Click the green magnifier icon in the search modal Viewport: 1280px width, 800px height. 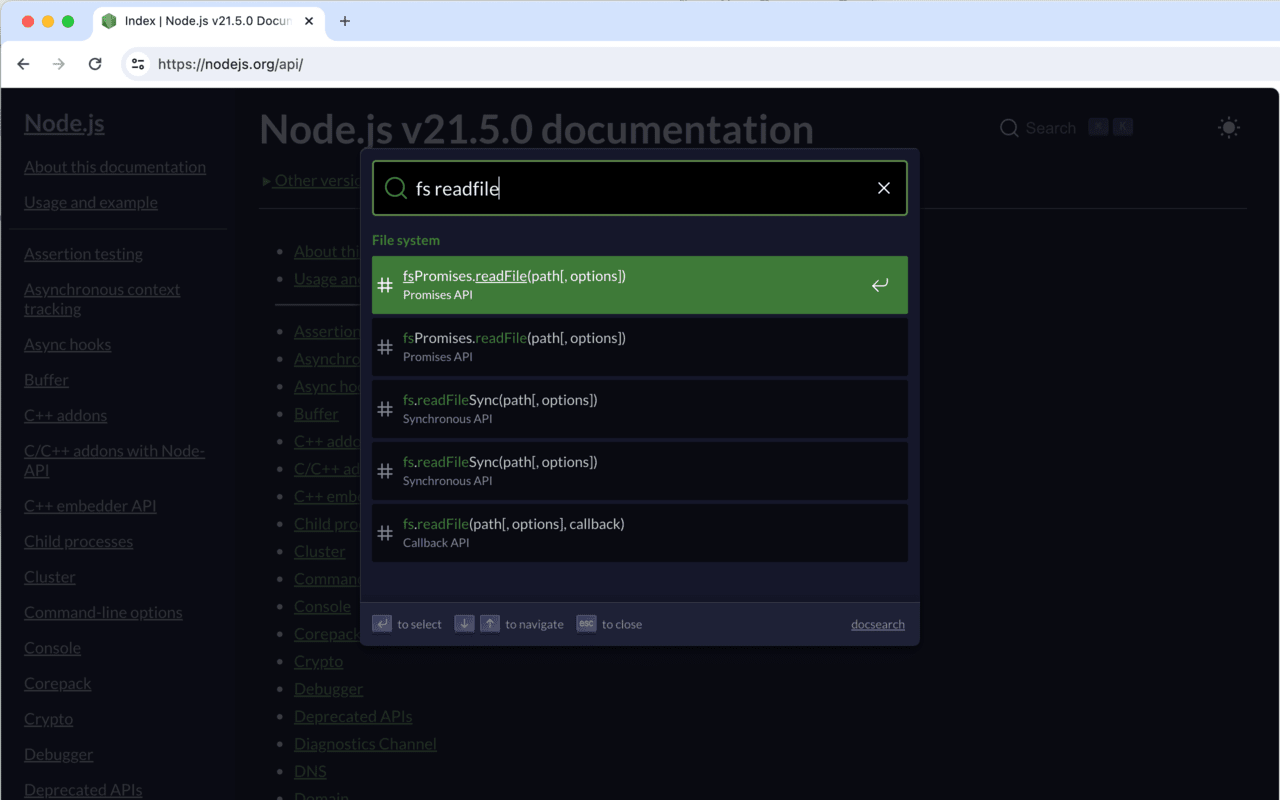pyautogui.click(x=395, y=188)
